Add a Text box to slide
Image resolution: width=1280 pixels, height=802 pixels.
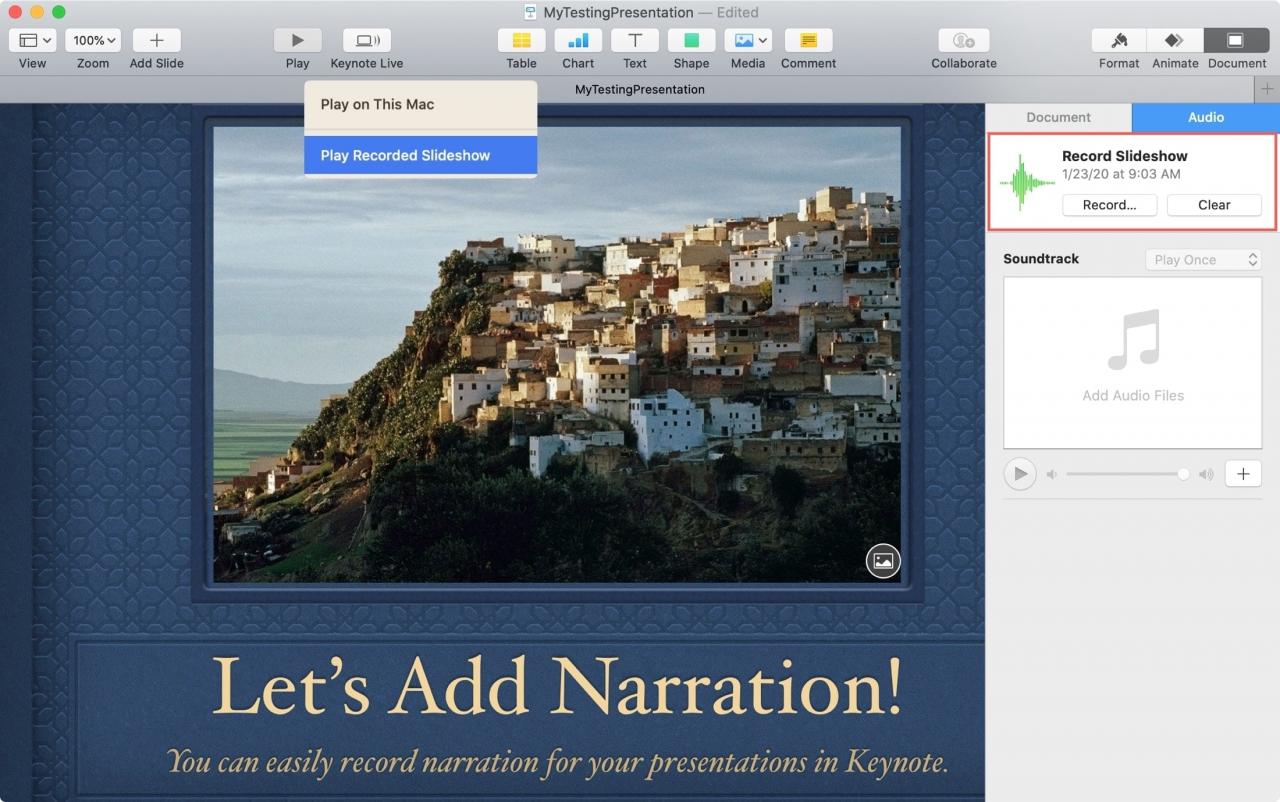(x=635, y=40)
